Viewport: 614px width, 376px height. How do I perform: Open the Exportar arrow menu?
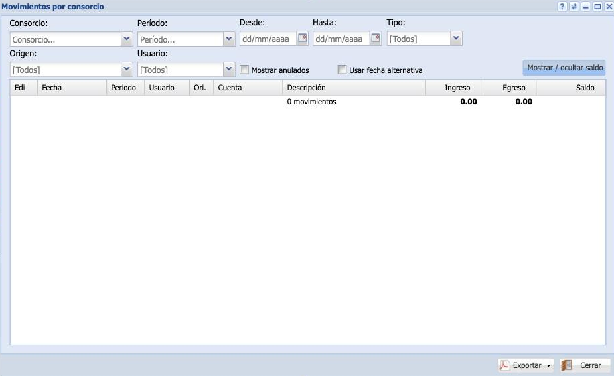(x=549, y=365)
